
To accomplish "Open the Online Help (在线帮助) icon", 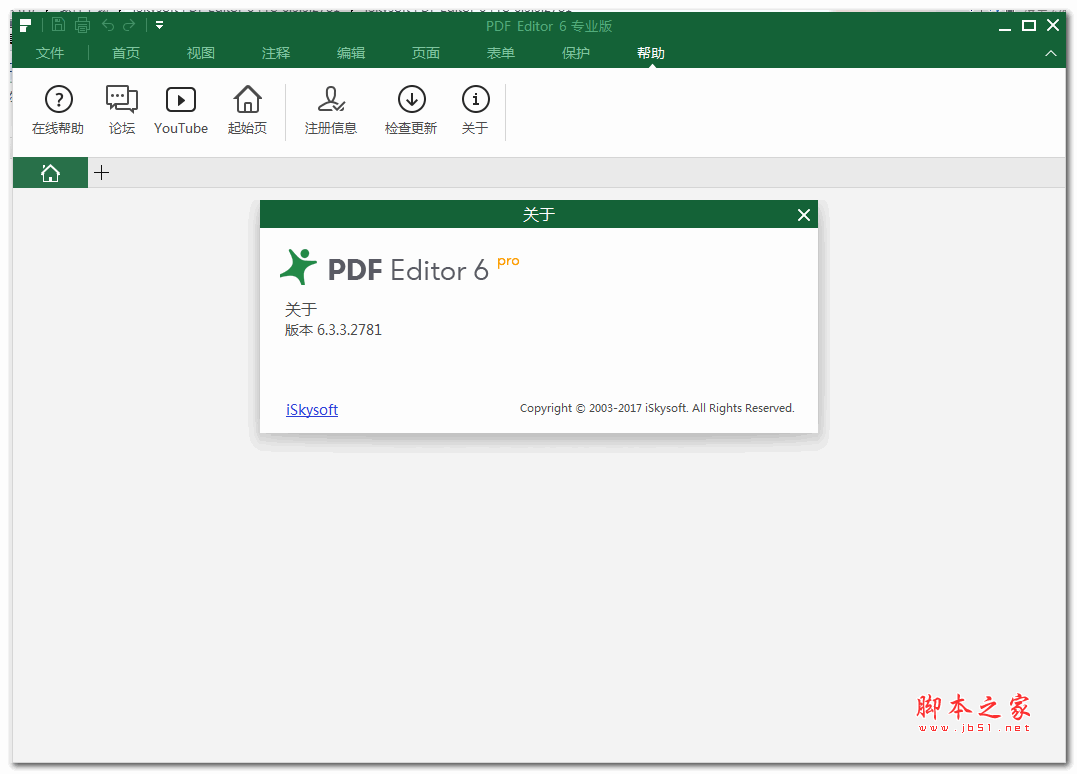I will 58,111.
